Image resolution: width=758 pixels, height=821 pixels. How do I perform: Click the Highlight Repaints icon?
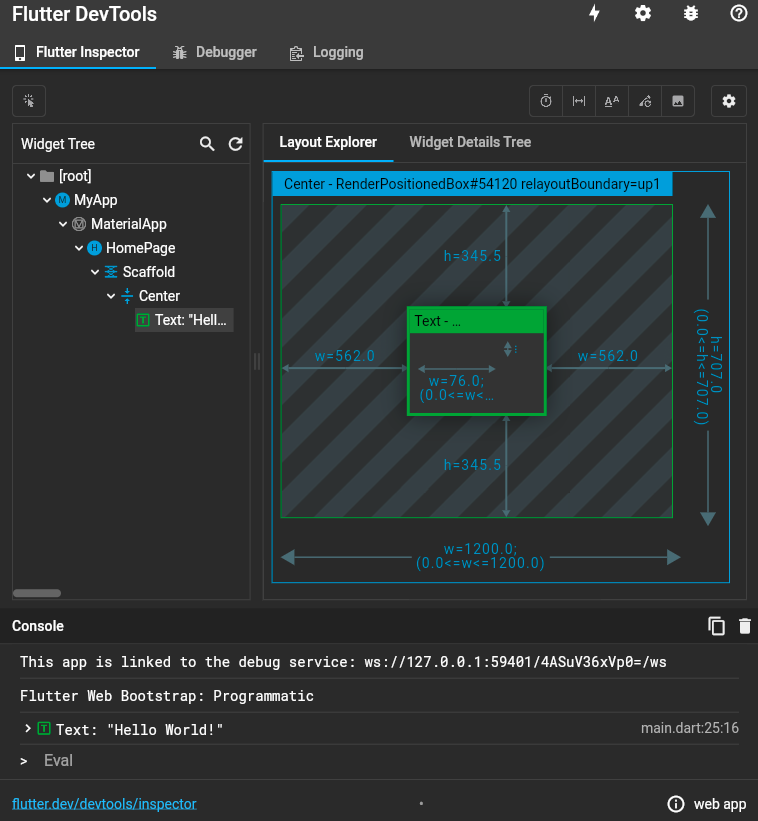tap(645, 101)
